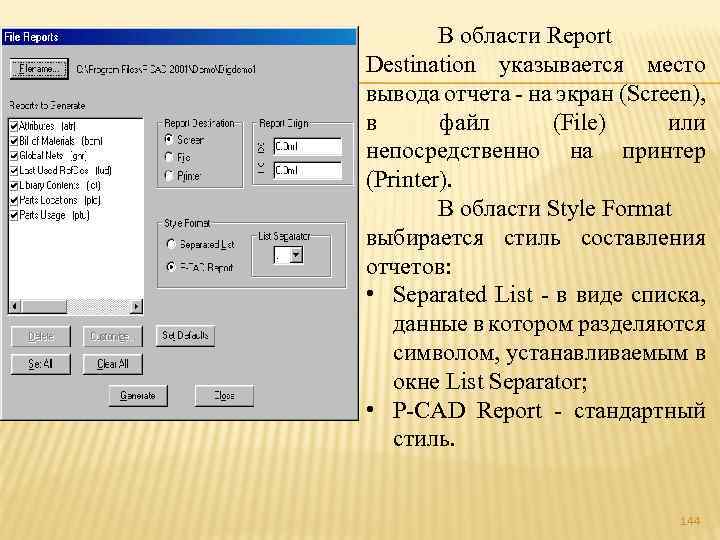Uncheck Library Contents report
Viewport: 720px width, 540px height.
[x=14, y=186]
